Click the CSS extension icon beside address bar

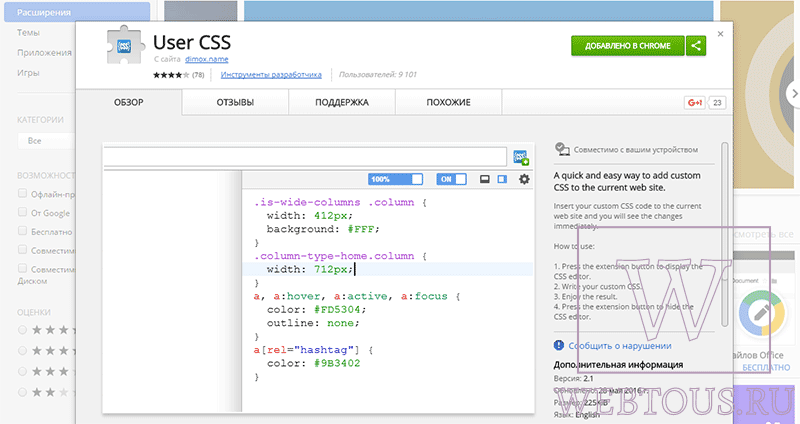(521, 157)
